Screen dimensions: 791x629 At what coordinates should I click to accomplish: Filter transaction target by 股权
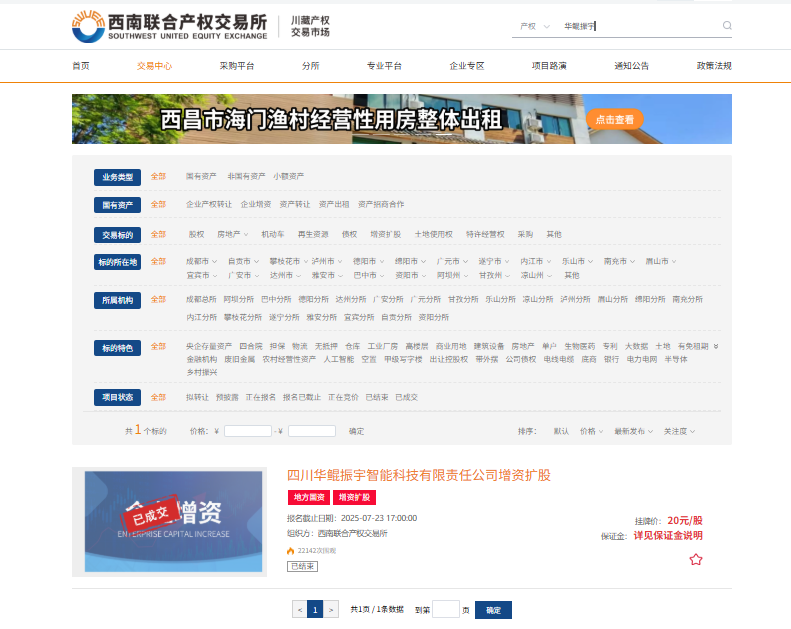click(x=196, y=235)
